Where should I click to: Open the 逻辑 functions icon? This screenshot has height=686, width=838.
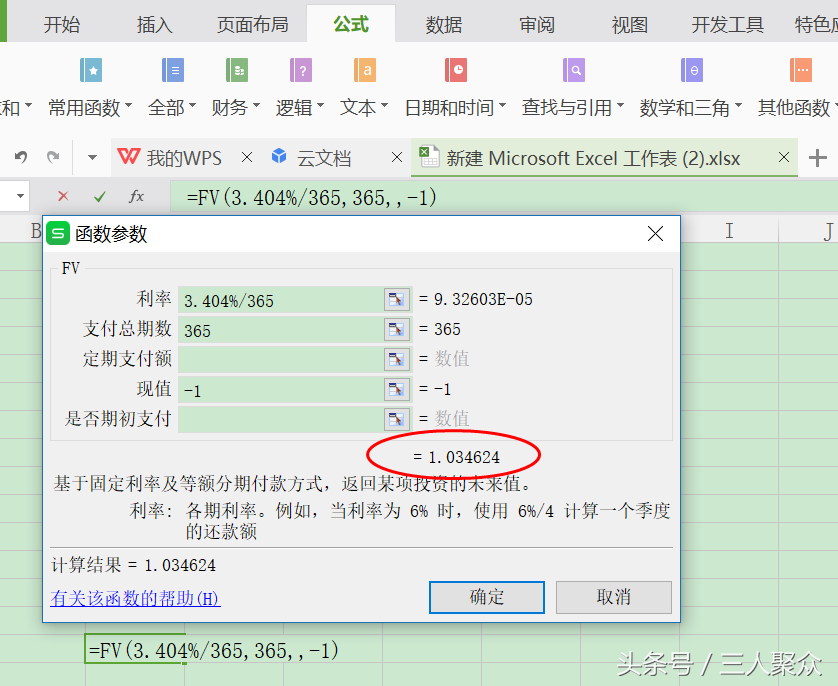coord(301,70)
